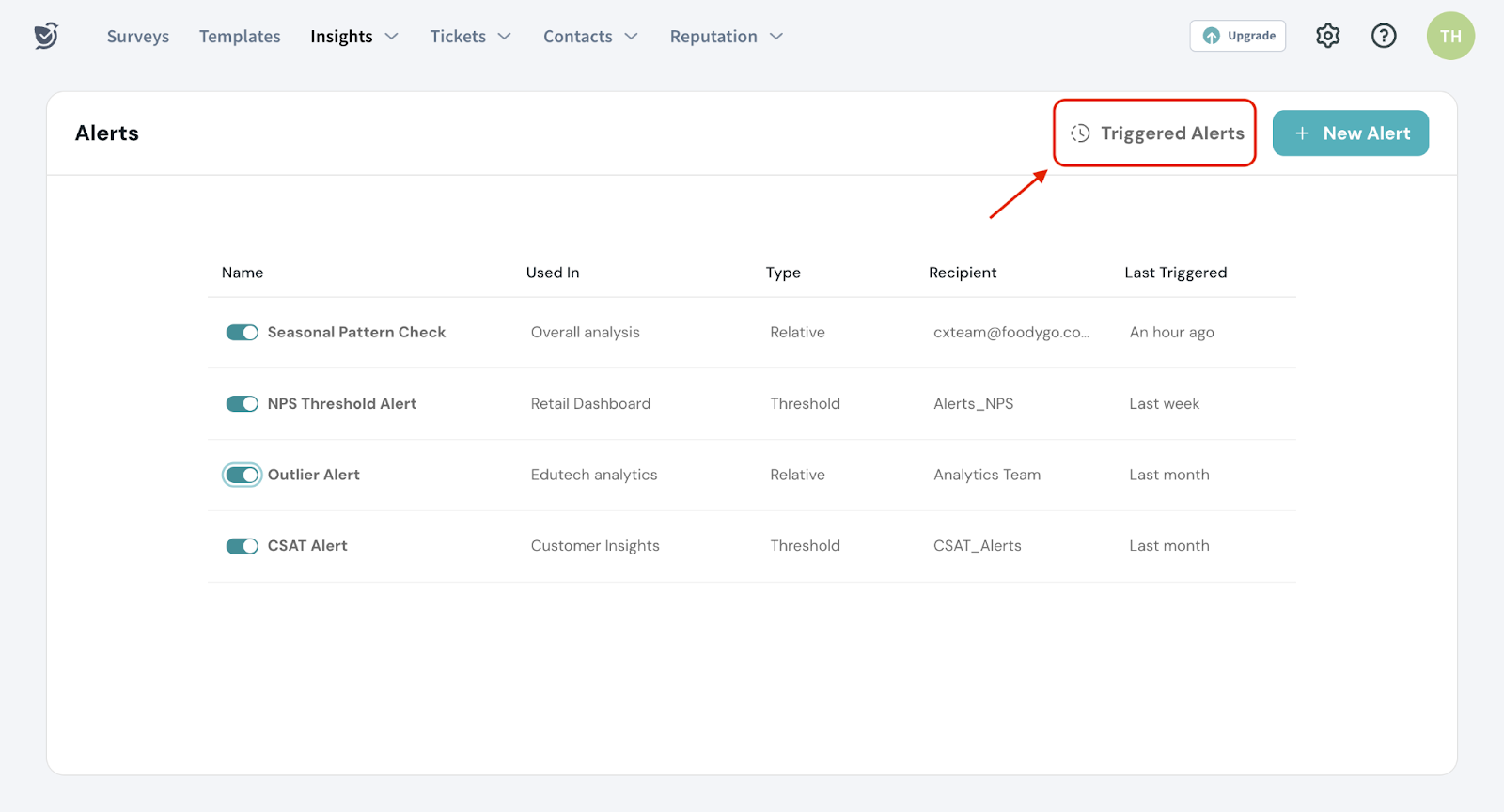This screenshot has height=812, width=1504.
Task: Click the Upgrade arrow icon
Action: pos(1212,36)
